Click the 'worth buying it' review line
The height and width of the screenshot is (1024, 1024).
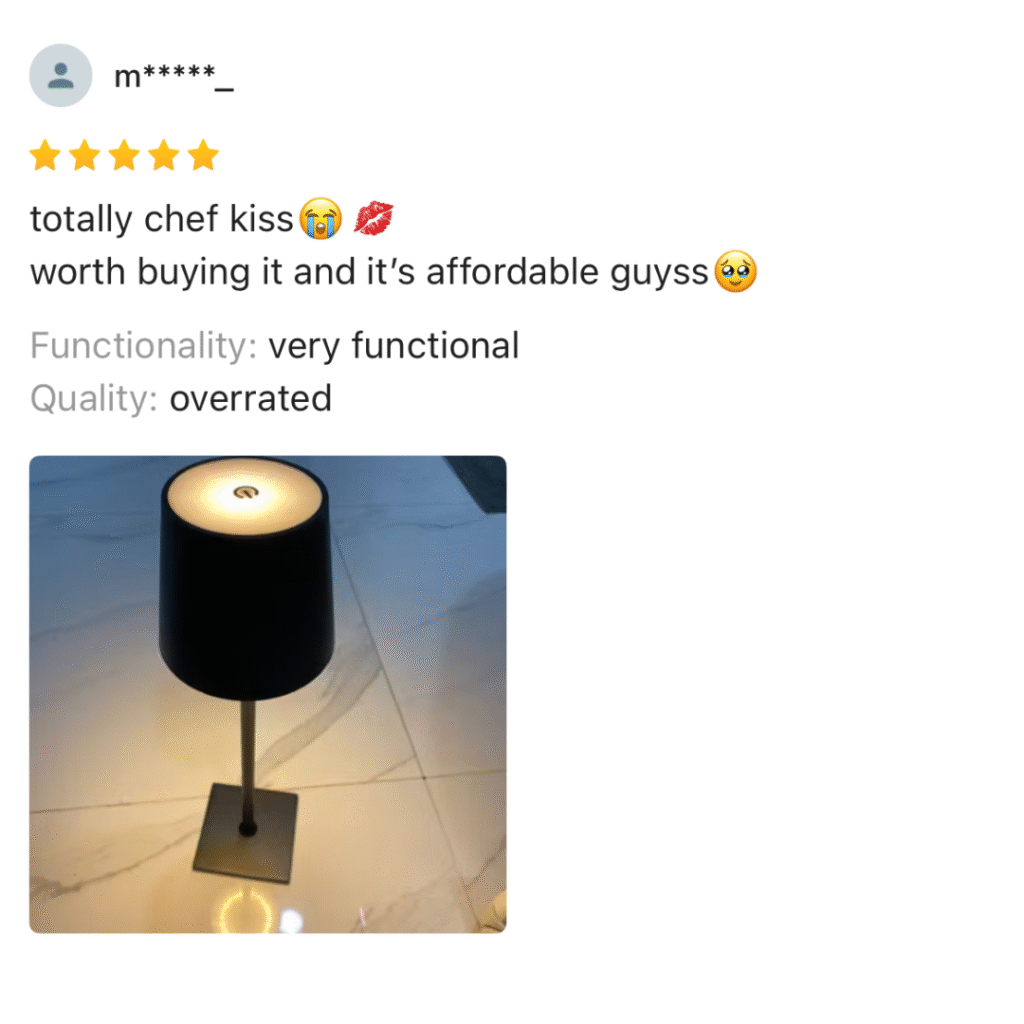click(x=369, y=272)
